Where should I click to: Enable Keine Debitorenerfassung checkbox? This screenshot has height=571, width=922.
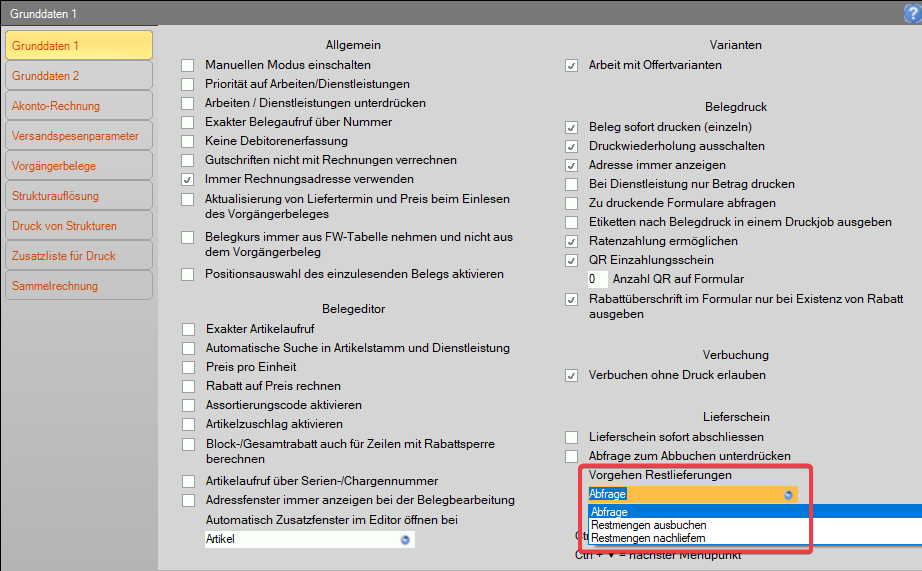[188, 141]
